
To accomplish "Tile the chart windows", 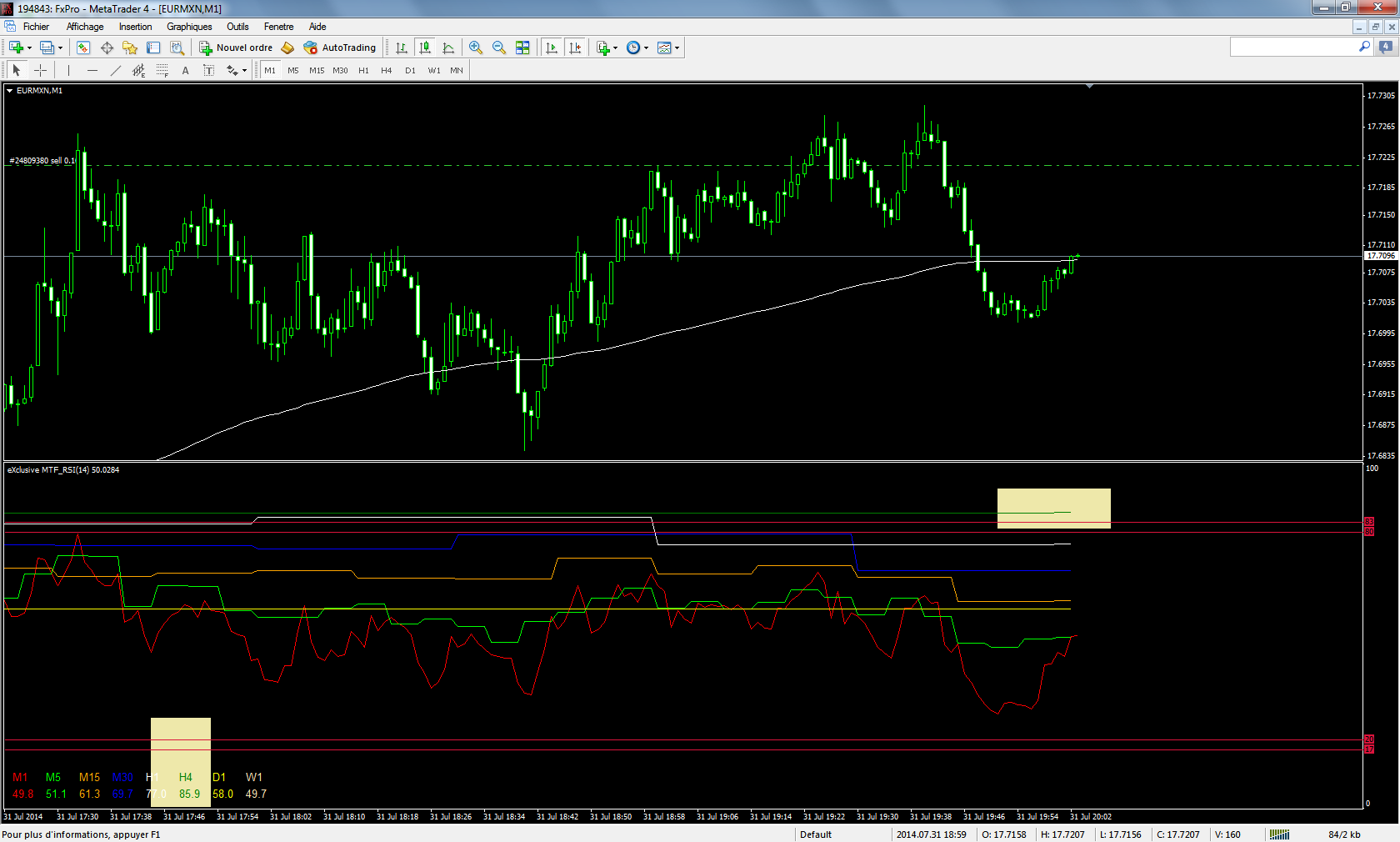I will pyautogui.click(x=522, y=48).
